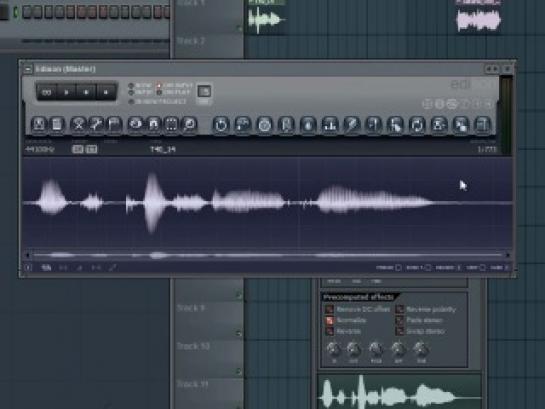The width and height of the screenshot is (545, 409).
Task: Click the sample waveform preview below Precomputed effects
Action: (x=400, y=392)
